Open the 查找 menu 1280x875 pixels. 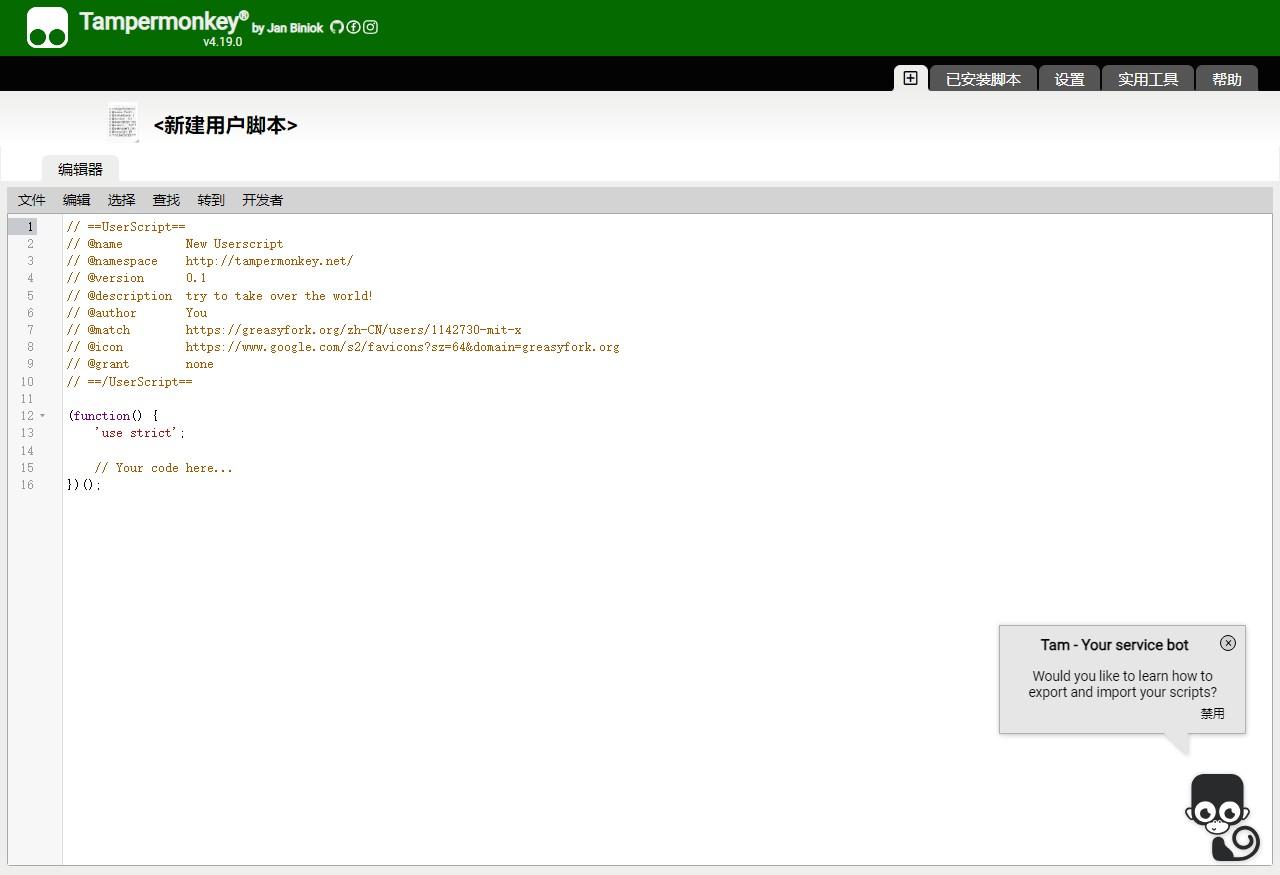pos(166,200)
